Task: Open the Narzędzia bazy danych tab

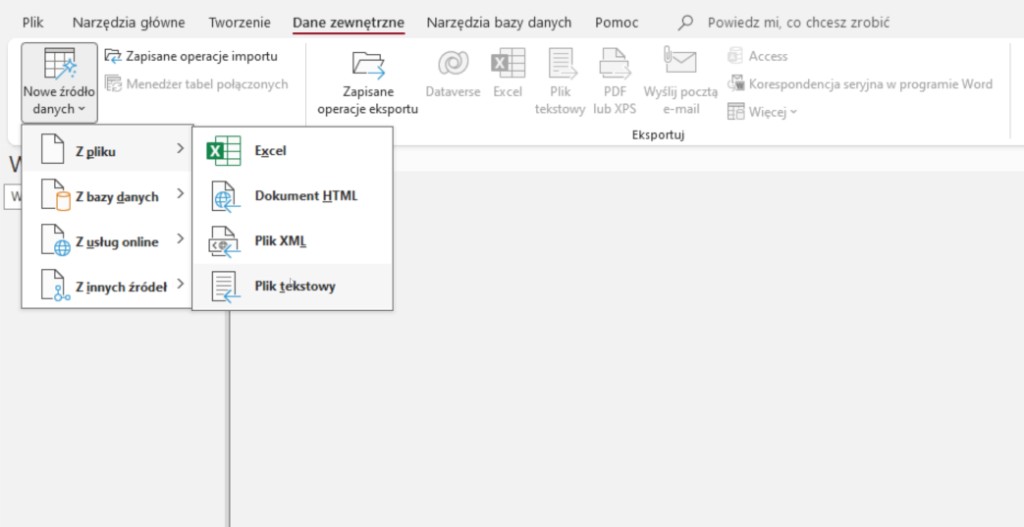Action: [x=498, y=22]
